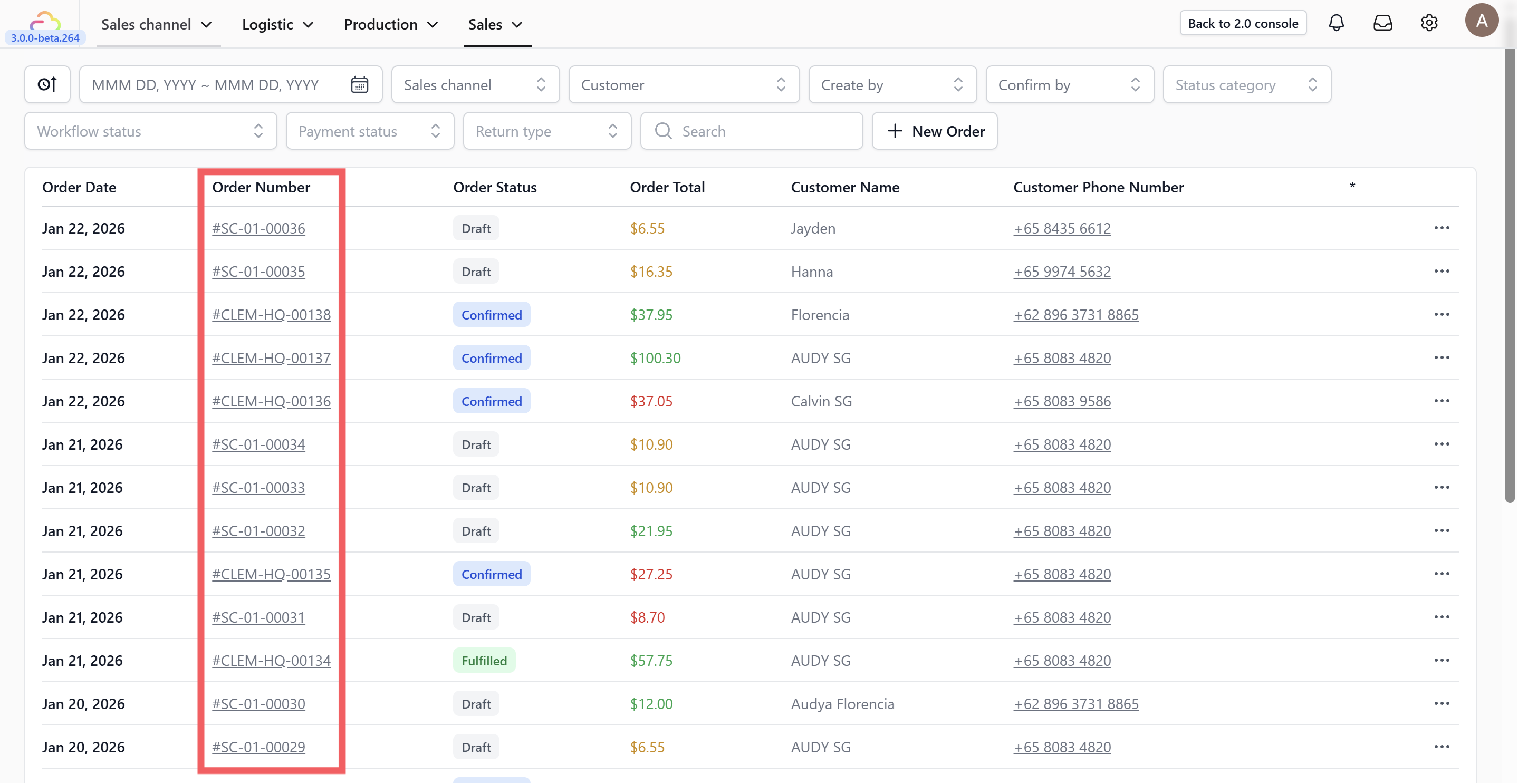
Task: Expand the Workflow status dropdown
Action: (150, 131)
